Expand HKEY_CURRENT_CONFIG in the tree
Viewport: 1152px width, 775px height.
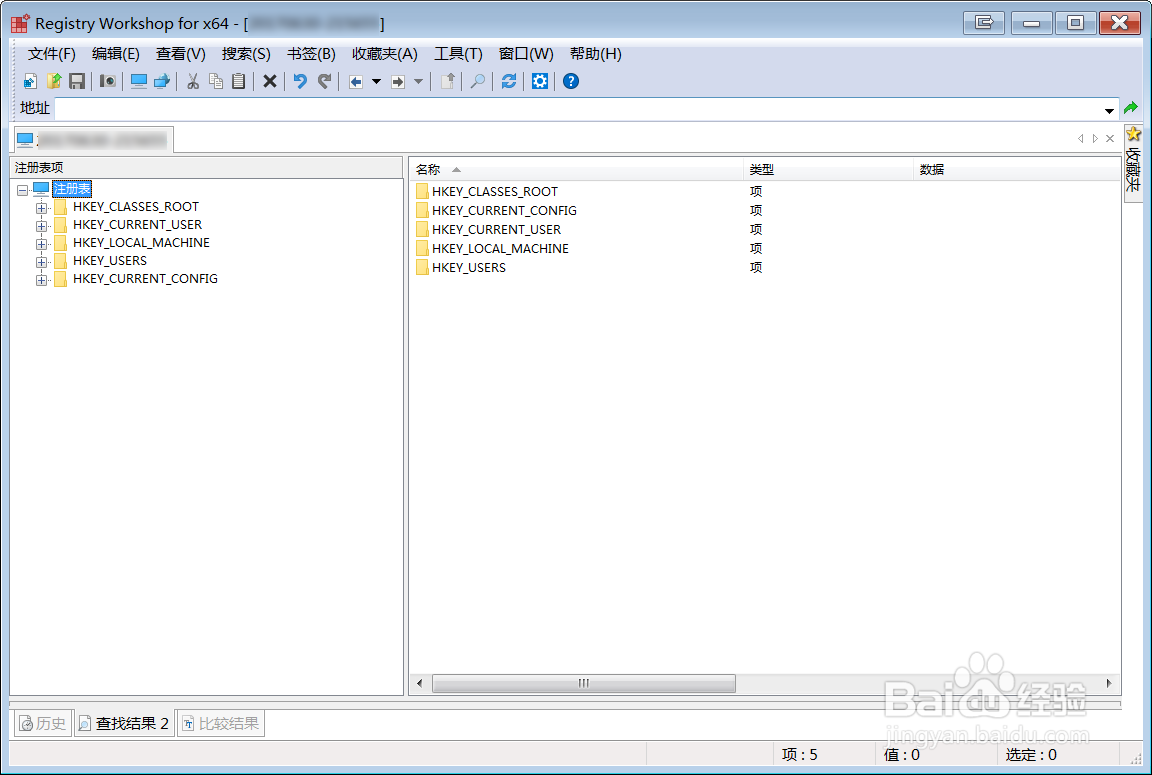tap(41, 280)
